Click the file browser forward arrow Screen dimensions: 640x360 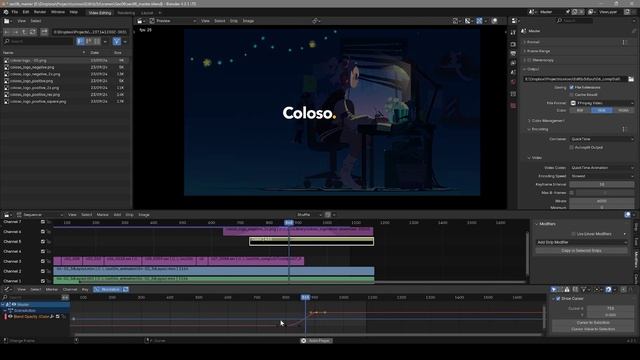pos(16,32)
